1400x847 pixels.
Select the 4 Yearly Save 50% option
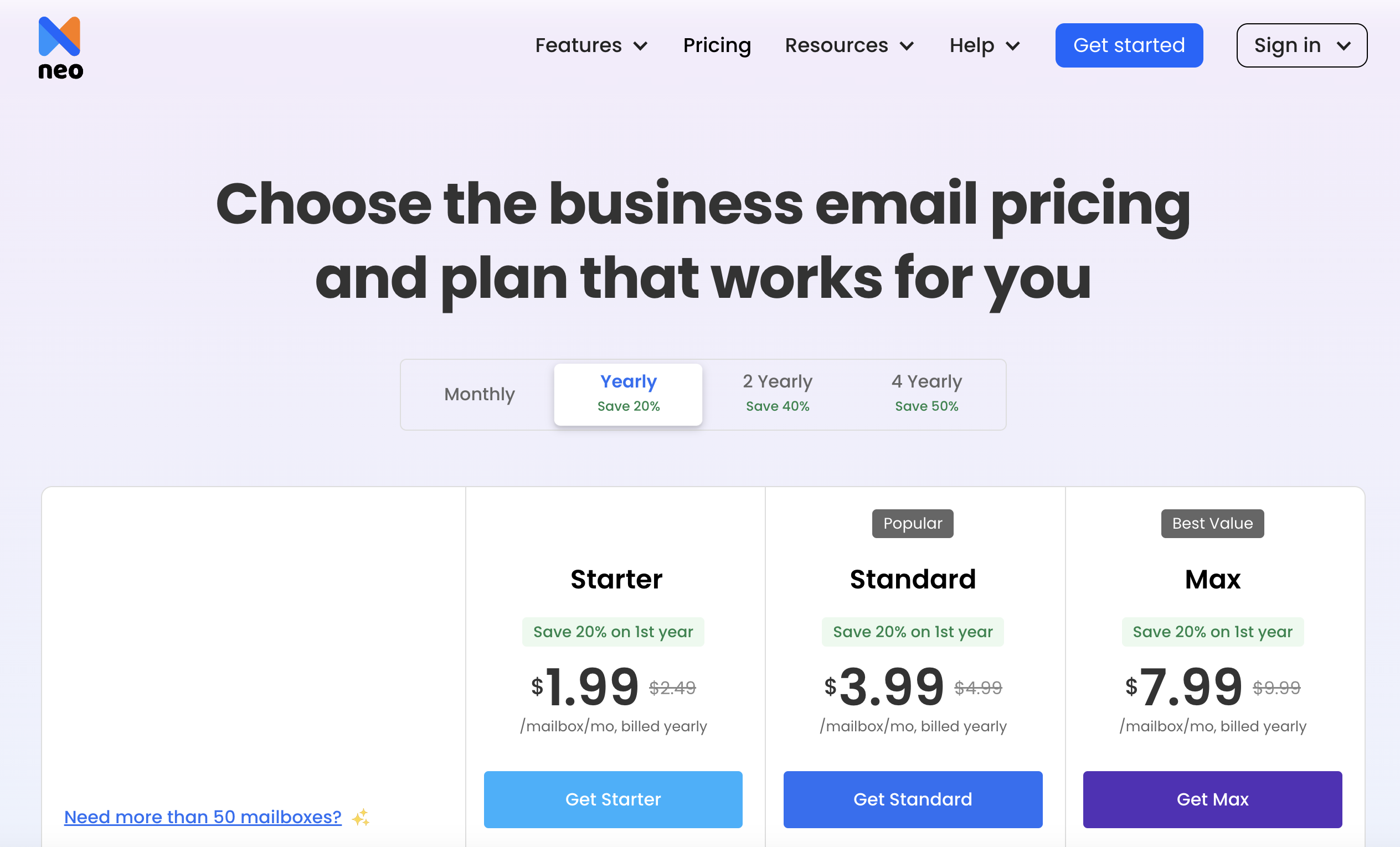[x=927, y=393]
